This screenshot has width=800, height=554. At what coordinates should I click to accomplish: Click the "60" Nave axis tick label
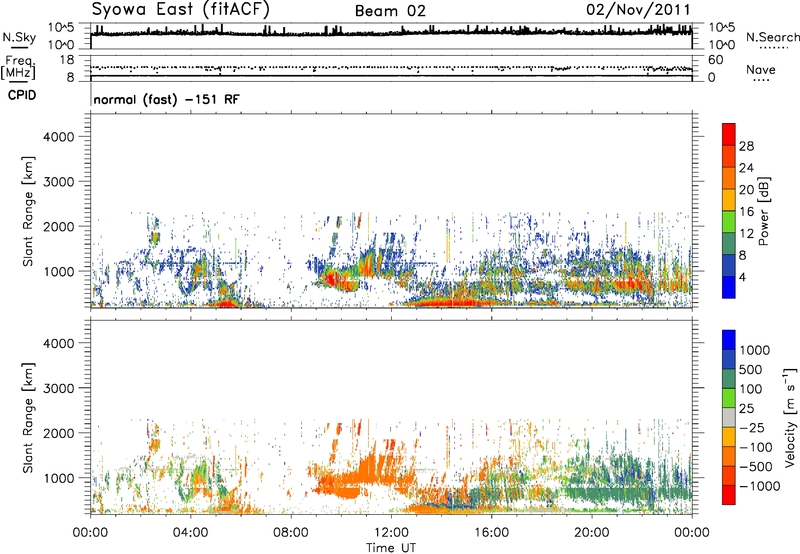click(x=715, y=60)
